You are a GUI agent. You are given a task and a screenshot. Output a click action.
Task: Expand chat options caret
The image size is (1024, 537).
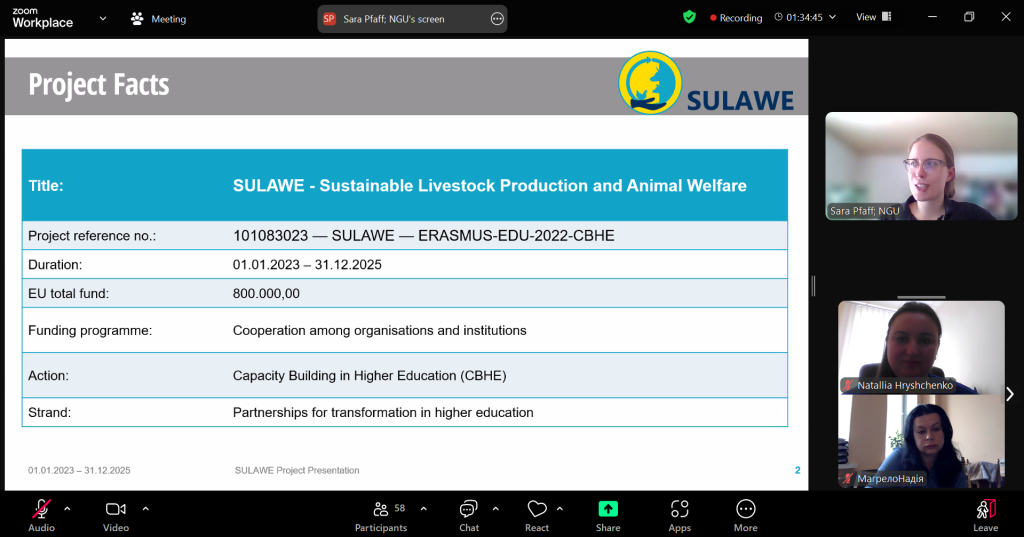coord(496,509)
